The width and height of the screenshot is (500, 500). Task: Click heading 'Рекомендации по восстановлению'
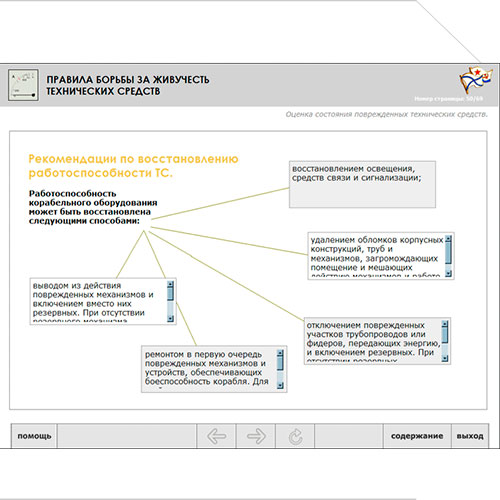[133, 159]
